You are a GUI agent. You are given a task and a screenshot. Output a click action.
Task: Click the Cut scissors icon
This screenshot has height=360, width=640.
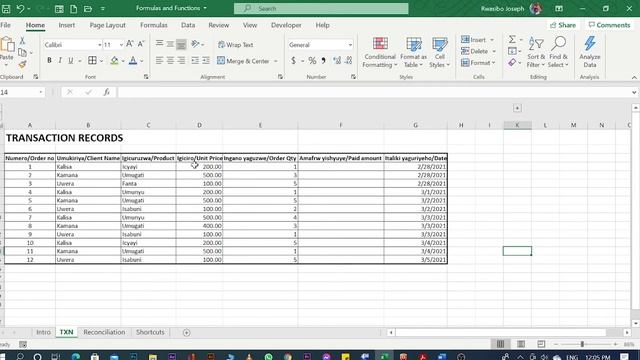[22, 41]
